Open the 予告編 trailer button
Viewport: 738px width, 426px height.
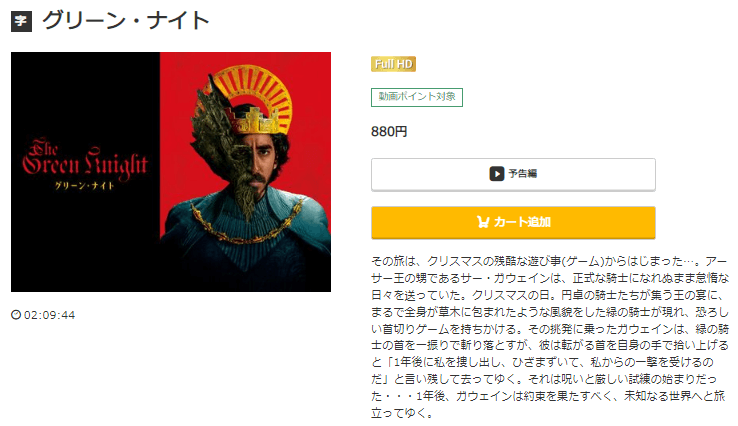click(513, 174)
